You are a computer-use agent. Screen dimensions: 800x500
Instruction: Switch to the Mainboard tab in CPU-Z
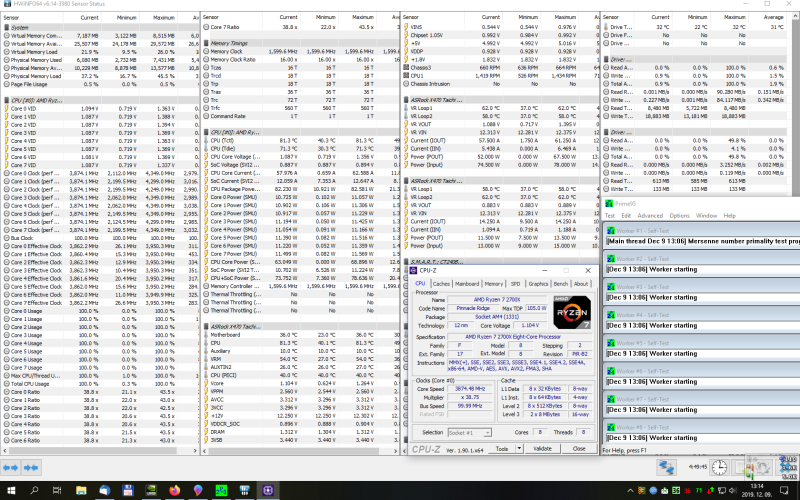click(x=467, y=284)
